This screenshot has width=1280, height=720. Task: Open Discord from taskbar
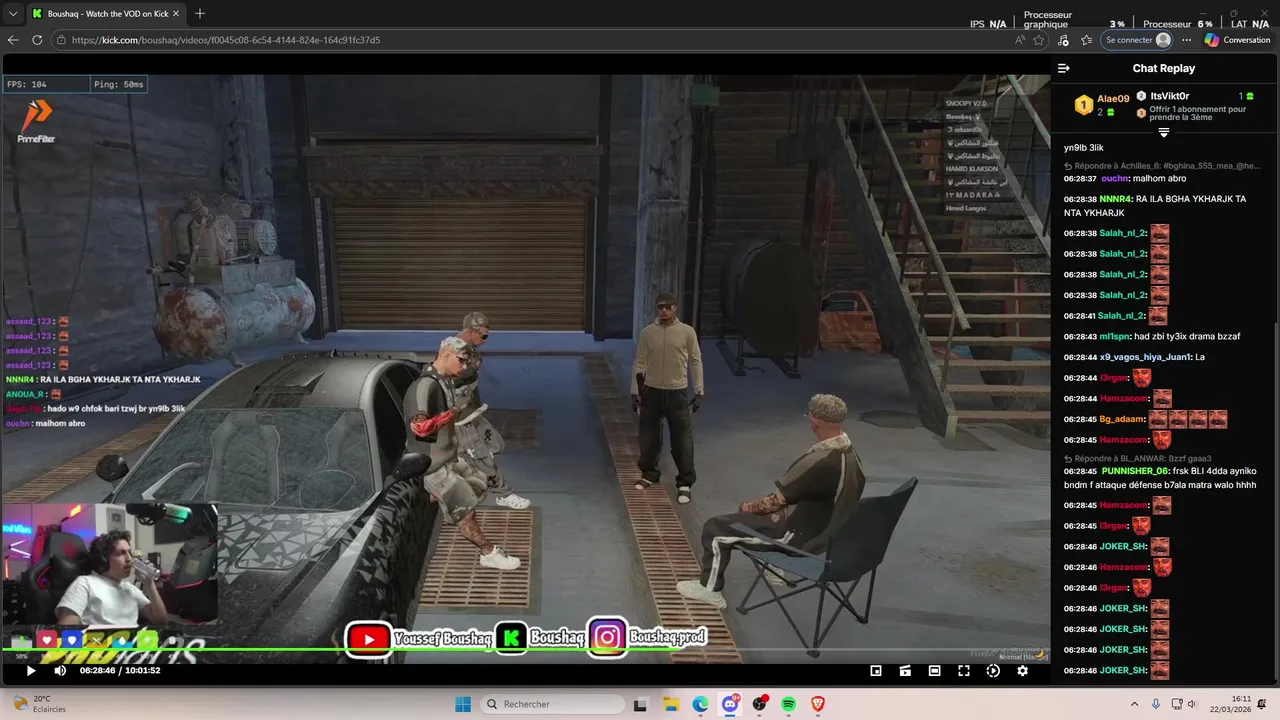[730, 704]
